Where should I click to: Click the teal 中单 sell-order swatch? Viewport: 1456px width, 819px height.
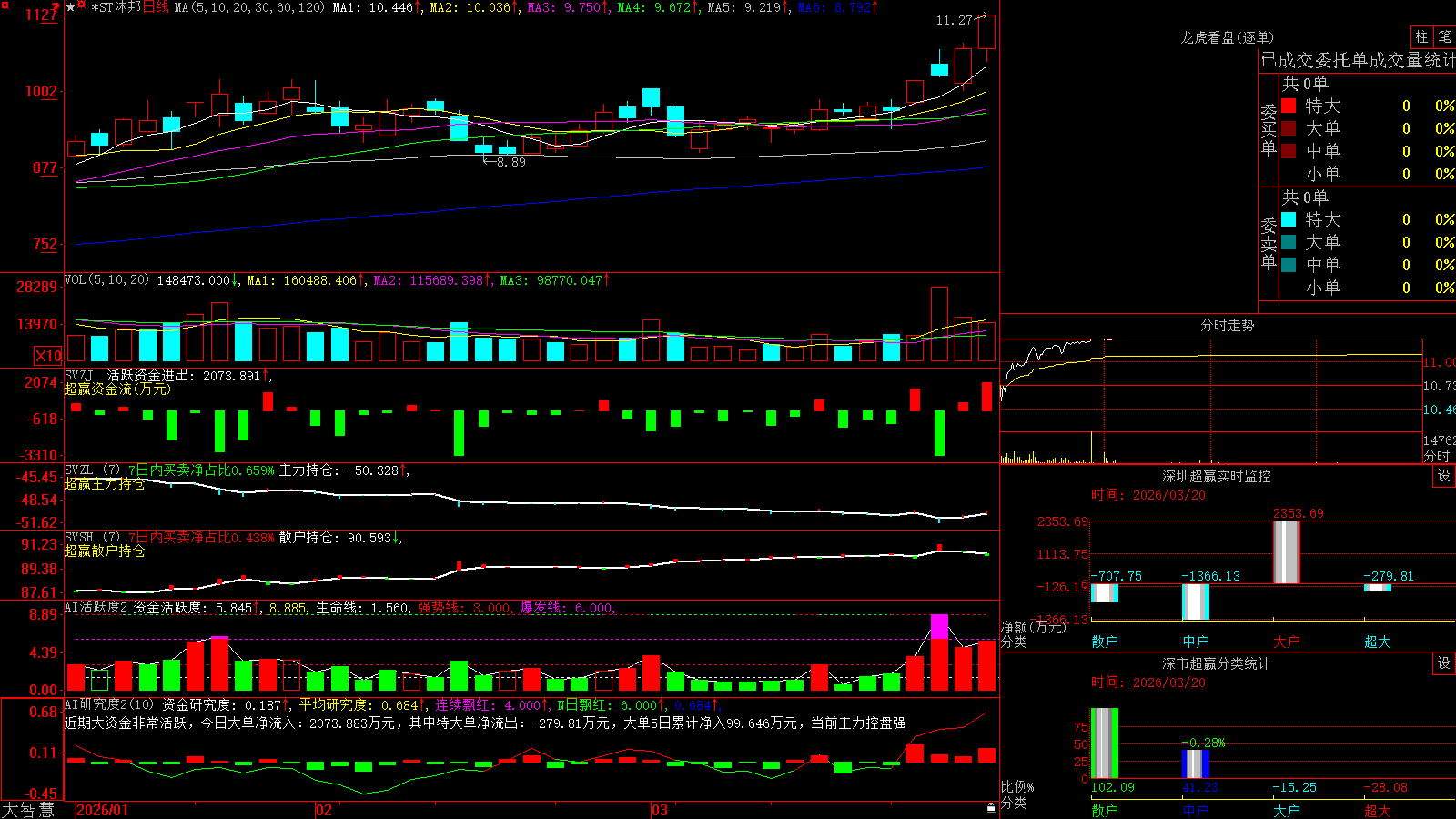tap(1289, 265)
